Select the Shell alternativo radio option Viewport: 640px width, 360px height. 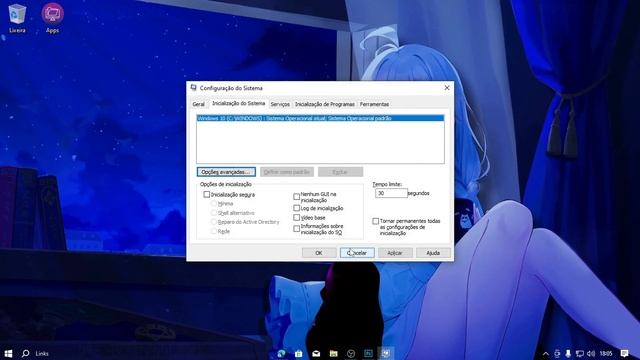(213, 213)
